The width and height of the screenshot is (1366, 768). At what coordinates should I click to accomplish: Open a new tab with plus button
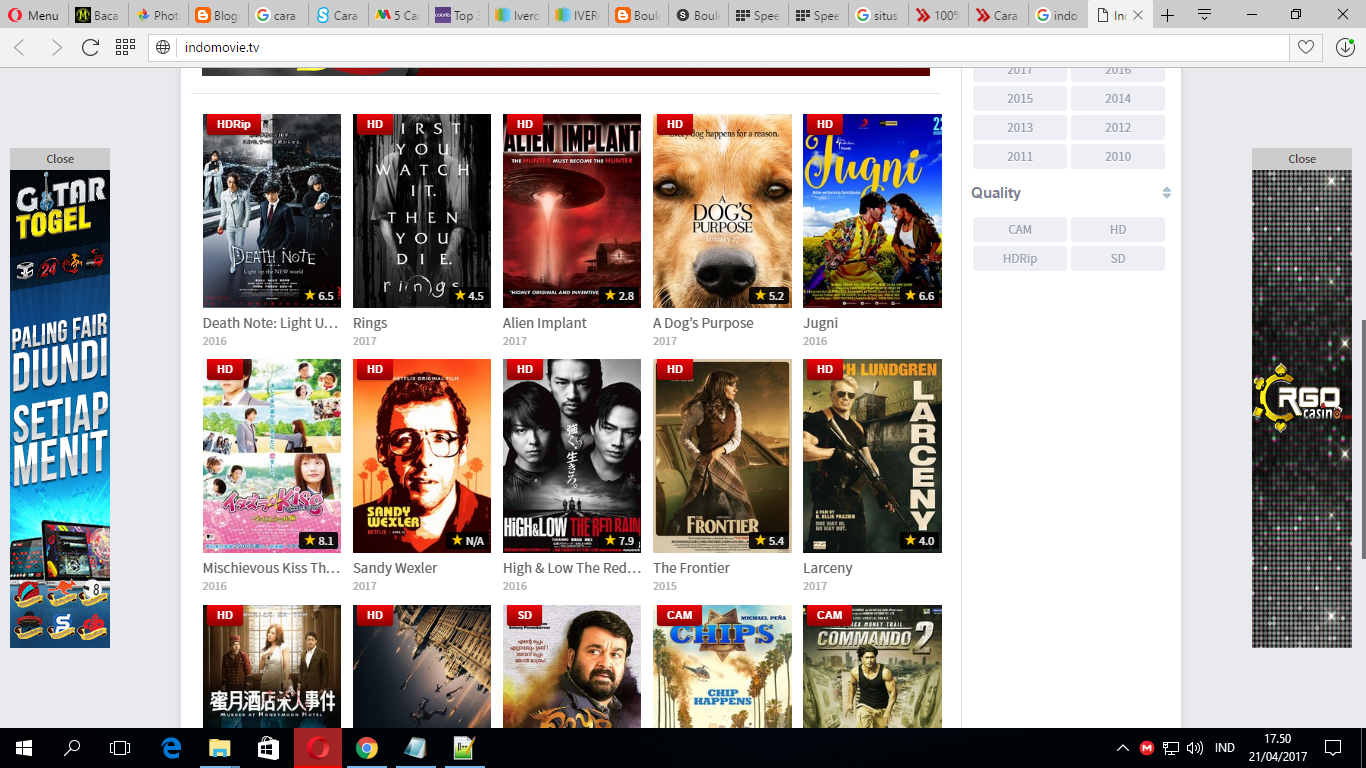coord(1167,15)
